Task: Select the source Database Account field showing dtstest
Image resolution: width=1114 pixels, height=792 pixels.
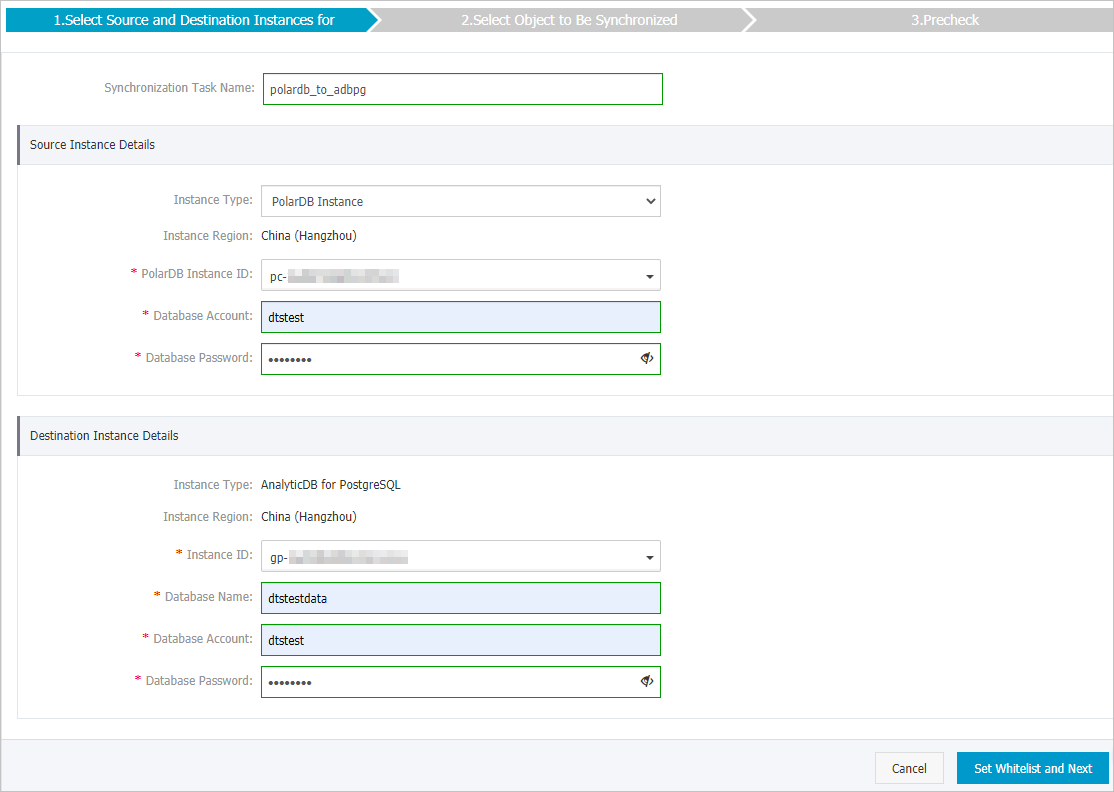Action: coord(461,316)
